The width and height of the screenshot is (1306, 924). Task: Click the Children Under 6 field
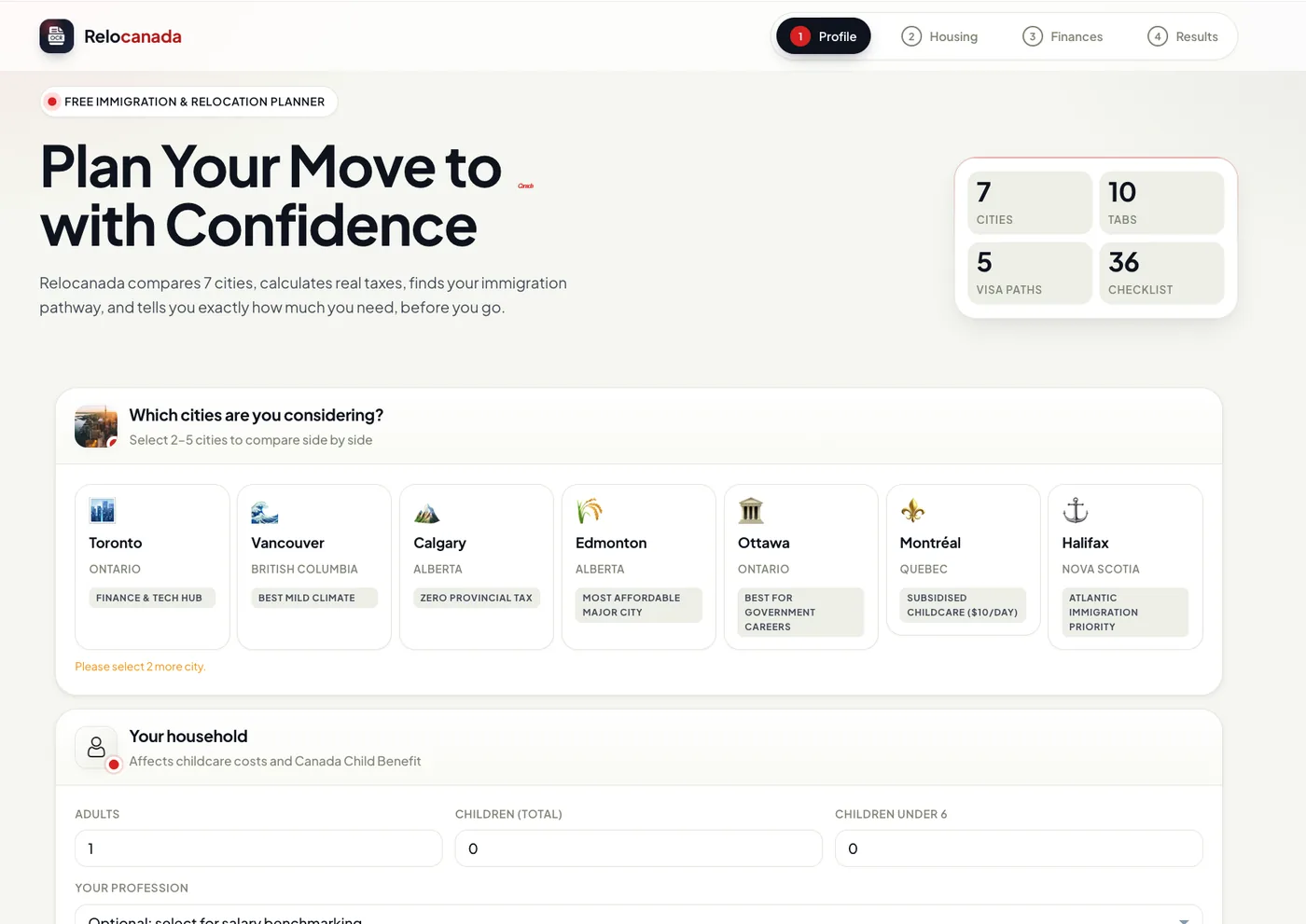1019,848
